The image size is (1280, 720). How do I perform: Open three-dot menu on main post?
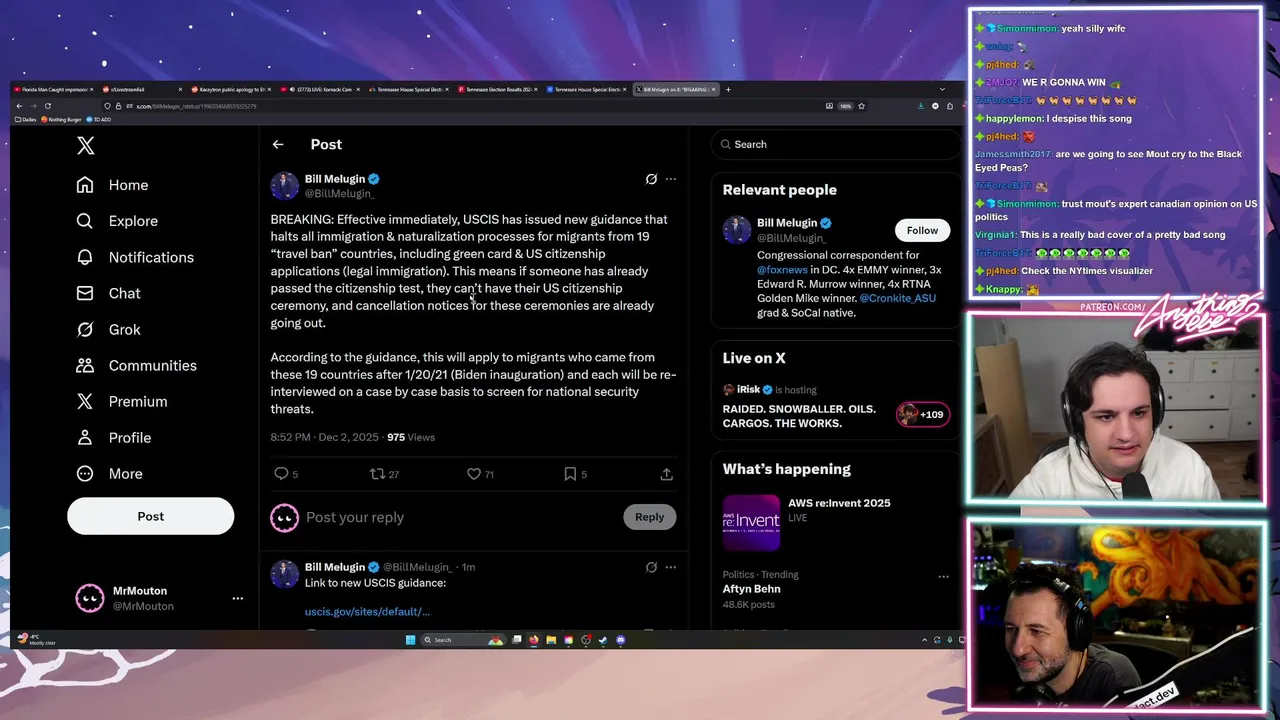tap(671, 179)
